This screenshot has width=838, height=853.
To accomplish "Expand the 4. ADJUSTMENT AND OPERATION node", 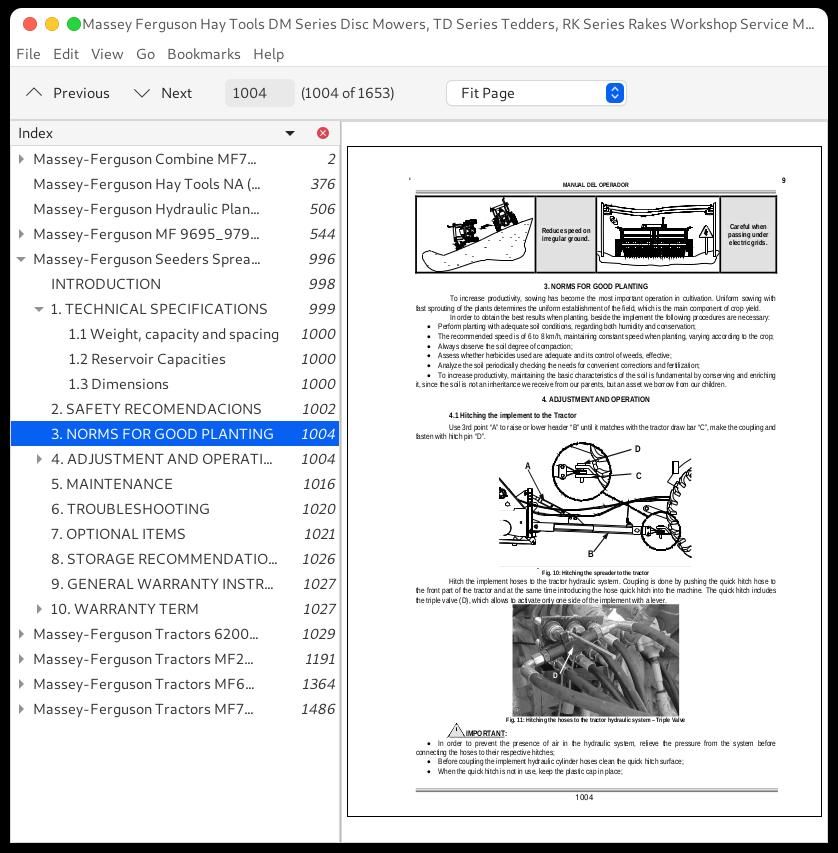I will point(40,459).
